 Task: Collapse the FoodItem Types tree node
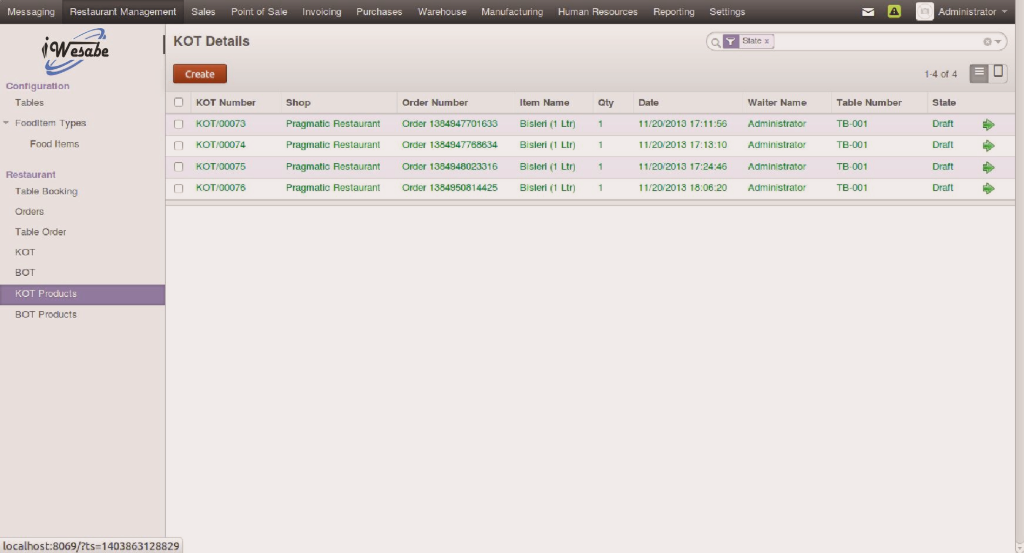[x=6, y=123]
